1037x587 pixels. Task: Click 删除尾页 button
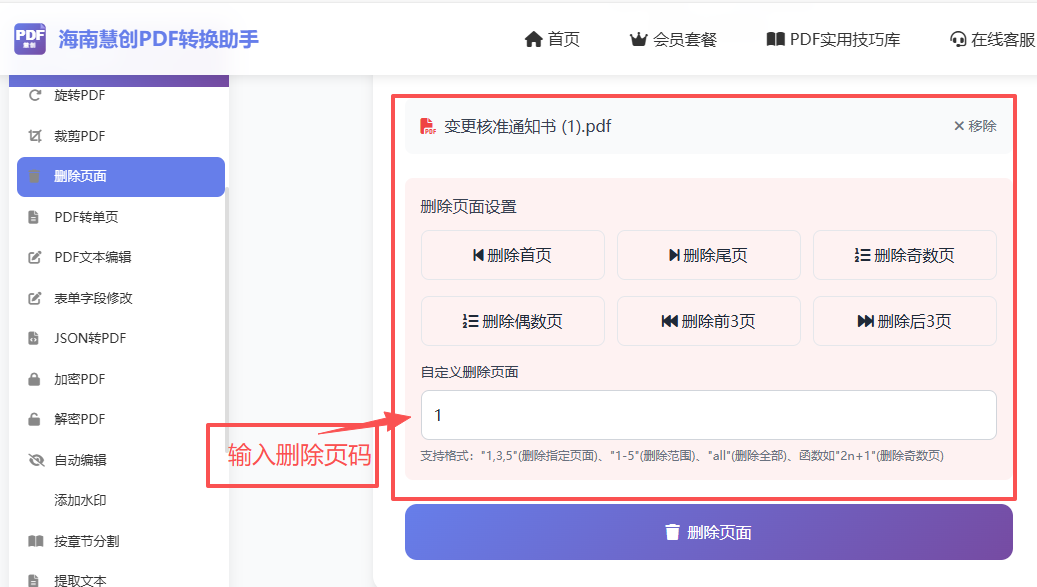708,255
